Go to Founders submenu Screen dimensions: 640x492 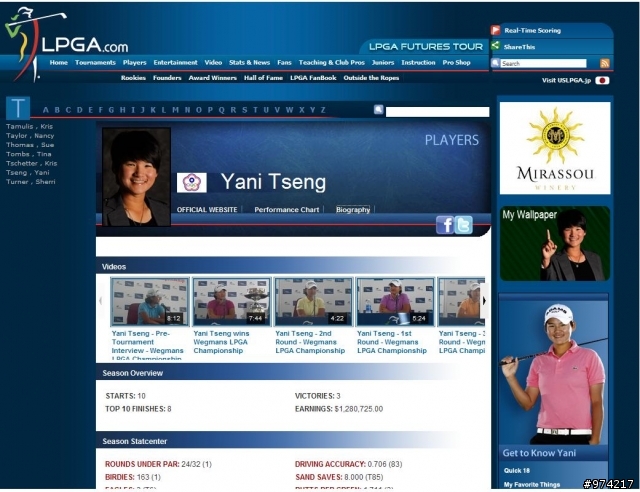(167, 78)
